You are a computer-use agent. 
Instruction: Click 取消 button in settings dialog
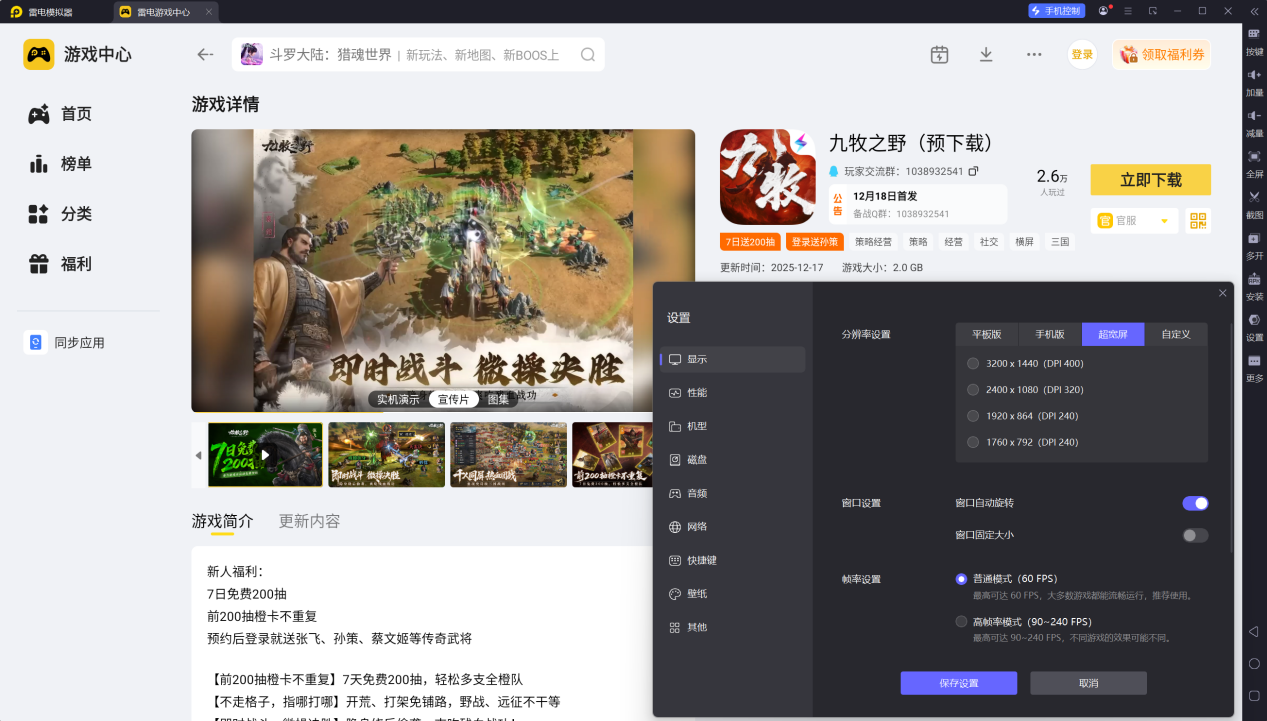(x=1089, y=683)
